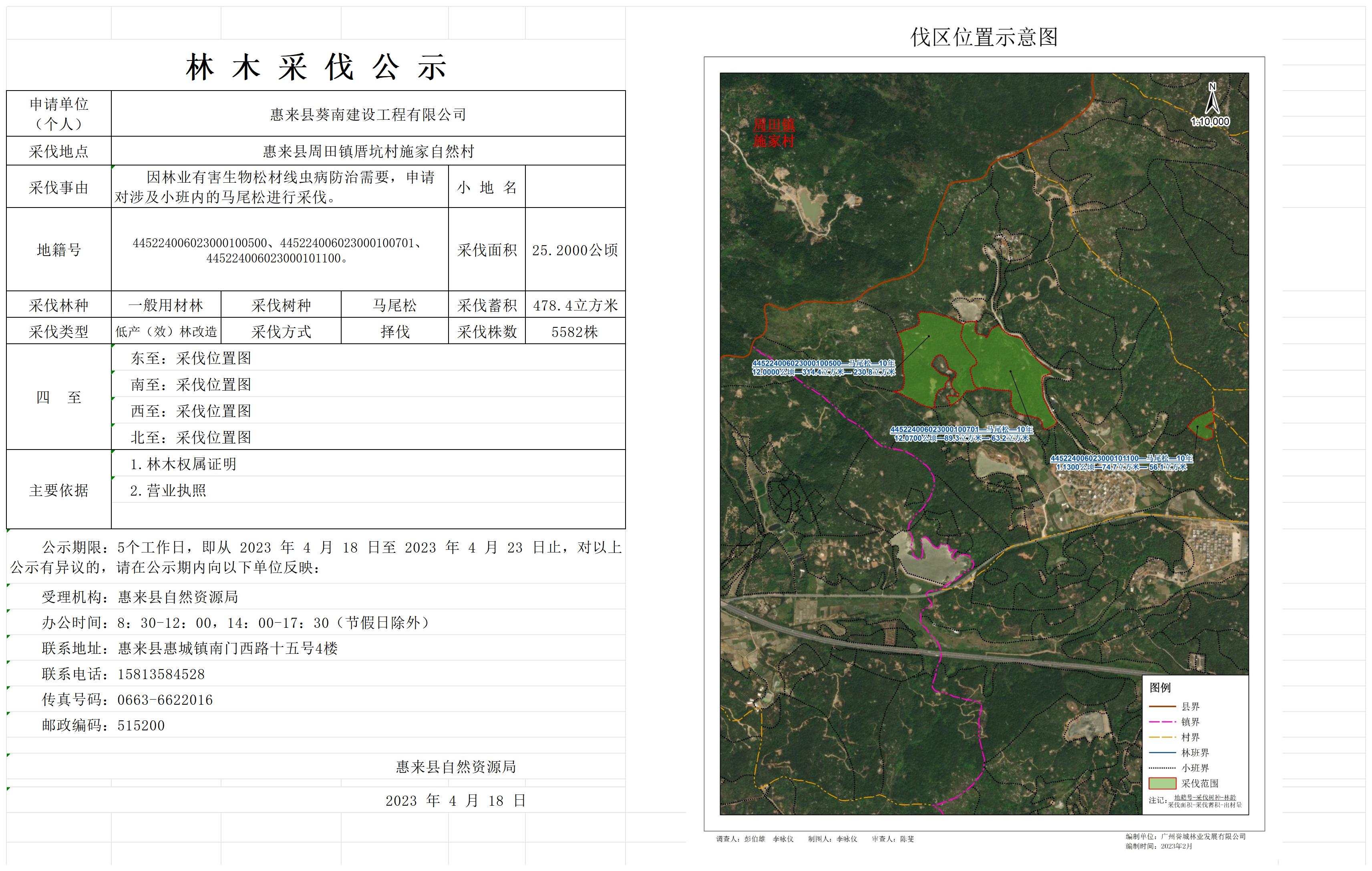Image resolution: width=1372 pixels, height=871 pixels.
Task: Select the 联系电话 15813584528 row
Action: pos(123,674)
